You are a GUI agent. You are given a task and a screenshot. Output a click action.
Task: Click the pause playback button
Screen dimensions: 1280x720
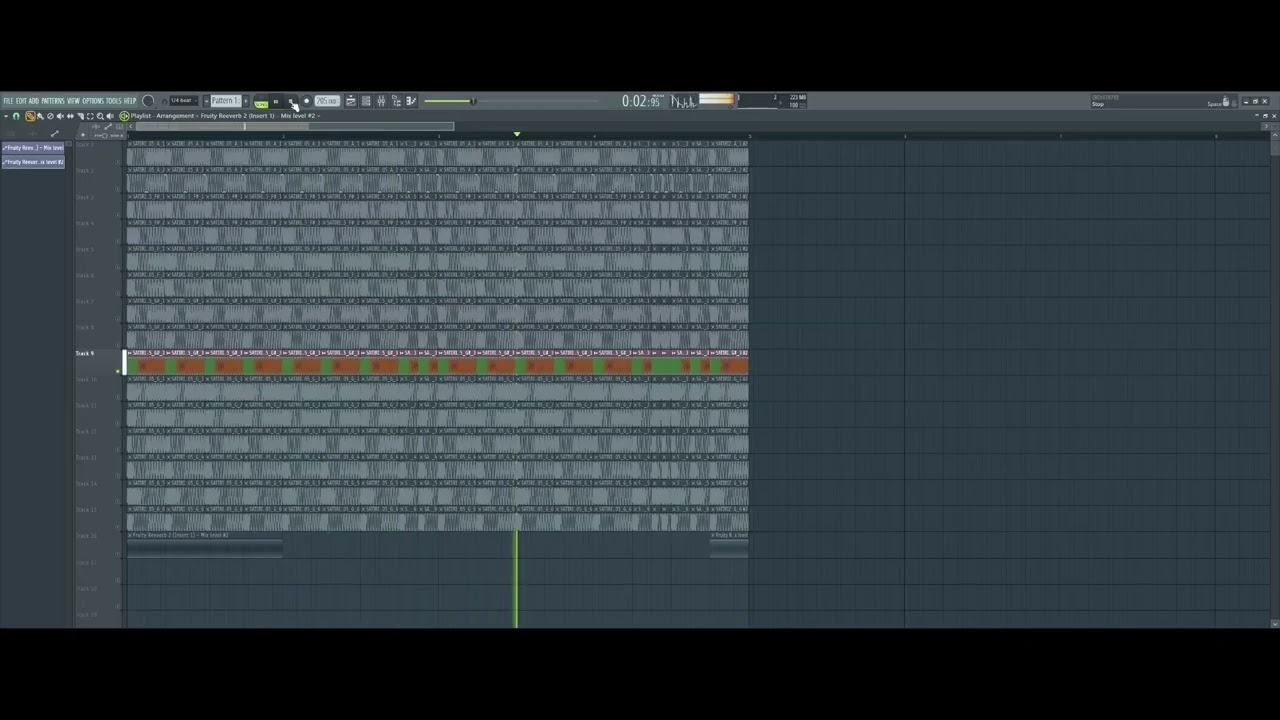(x=276, y=102)
